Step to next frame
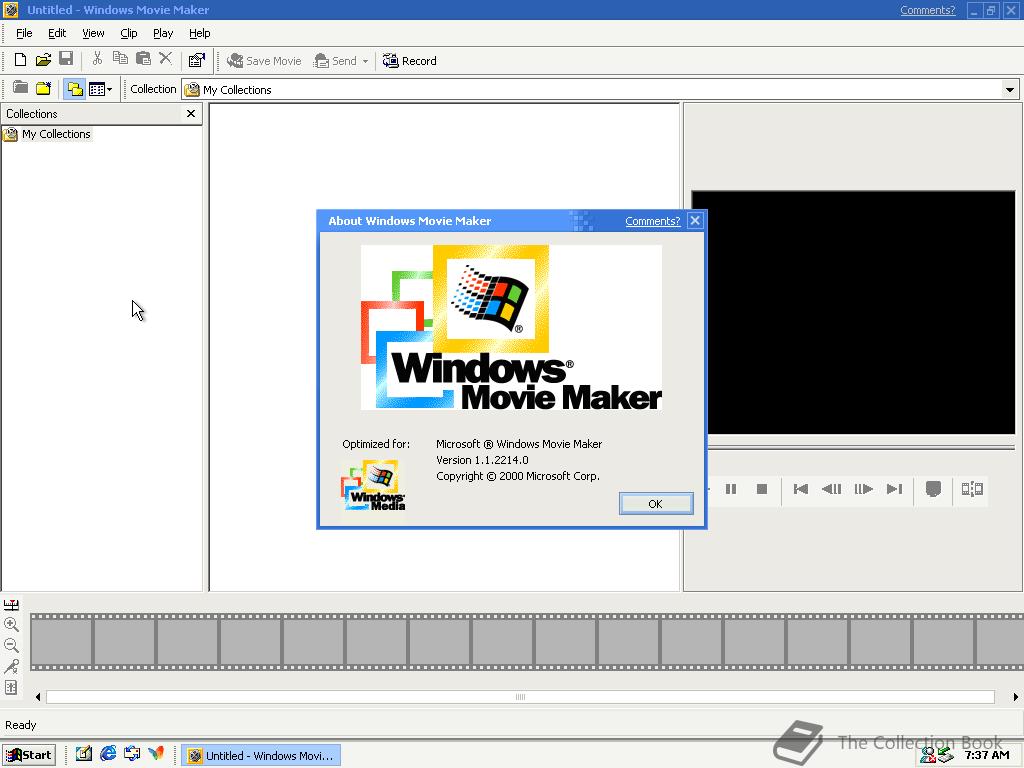Viewport: 1024px width, 768px height. pos(863,489)
